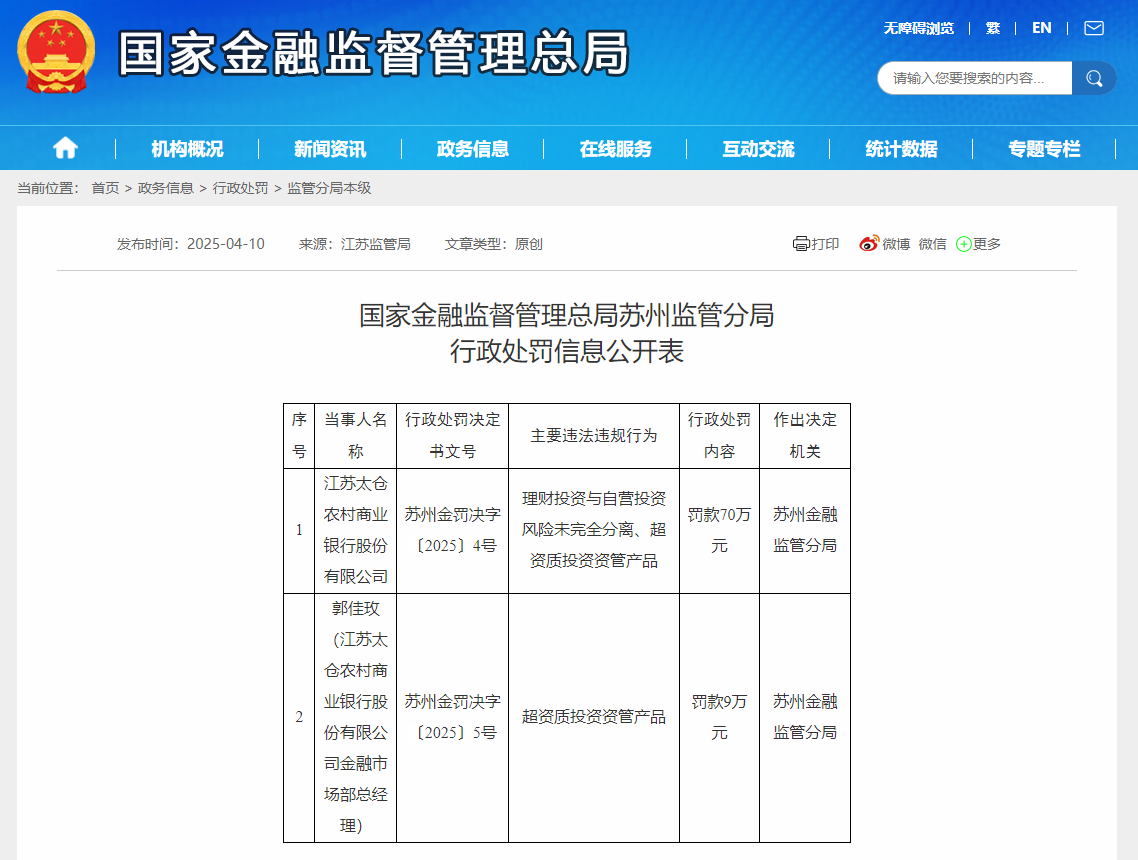Open the 在线服务 menu
The image size is (1138, 860).
(x=616, y=149)
